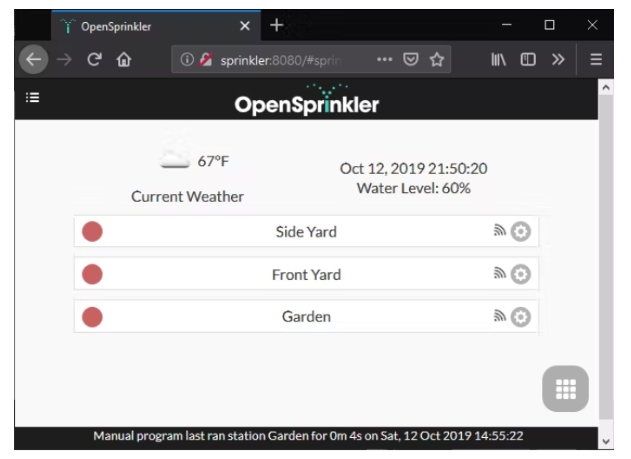Open the browser Library icon

(x=498, y=60)
